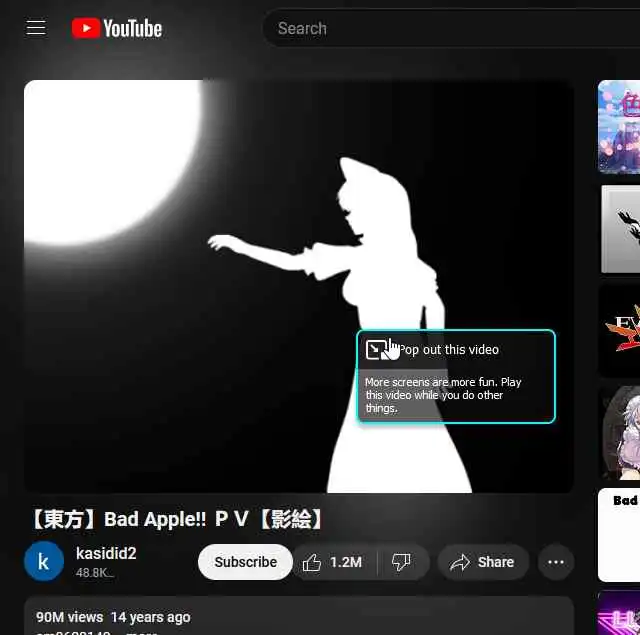Screen dimensions: 640x635
Task: Open the second grey recommended video thumbnail
Action: (620, 229)
